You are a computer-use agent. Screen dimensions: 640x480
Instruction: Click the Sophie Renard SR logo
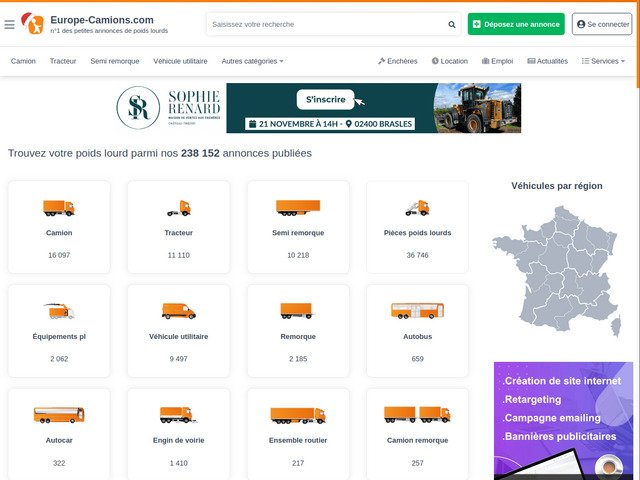(x=138, y=108)
